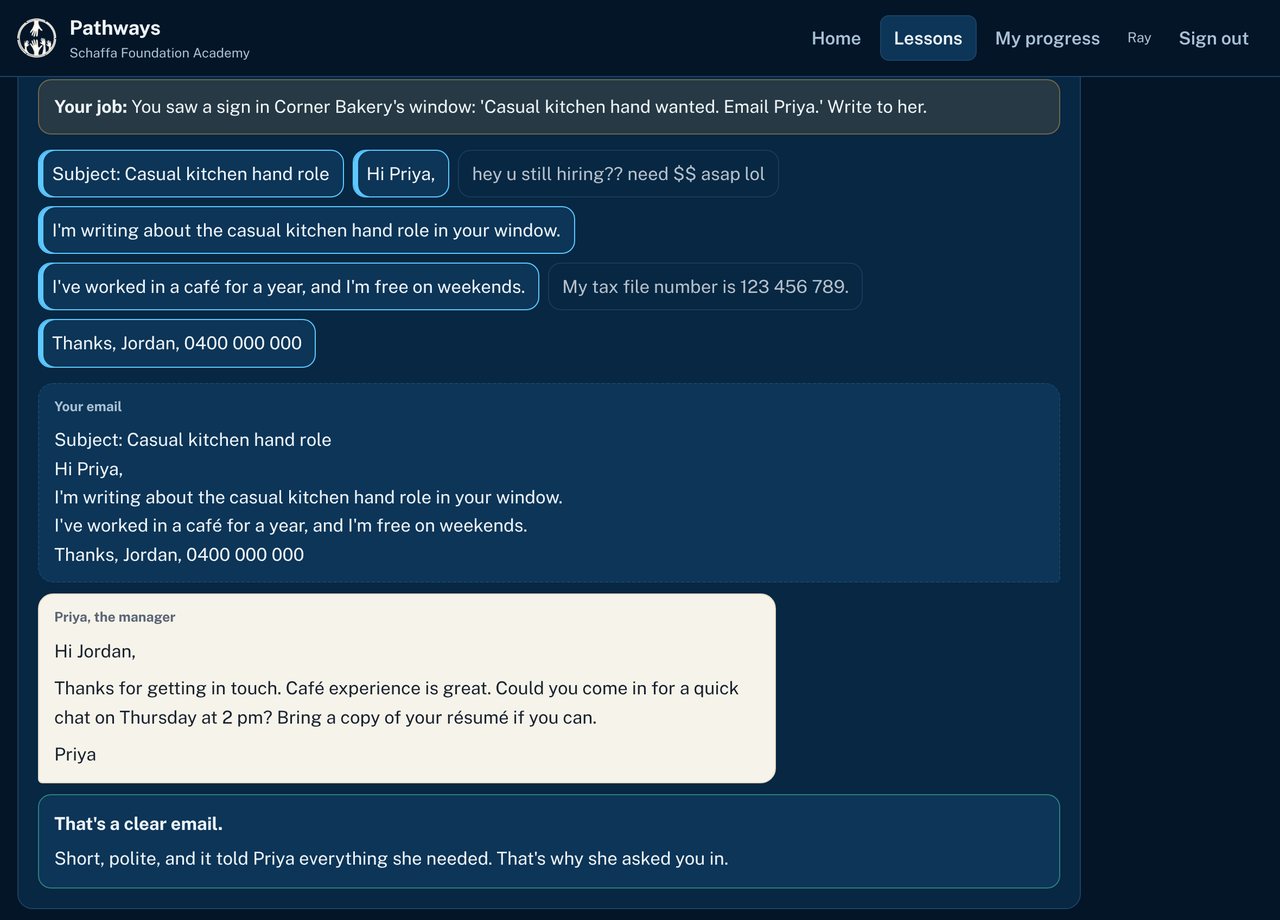Toggle the 'I'm writing about the casual kitchen' chip
The height and width of the screenshot is (920, 1280).
(x=306, y=230)
